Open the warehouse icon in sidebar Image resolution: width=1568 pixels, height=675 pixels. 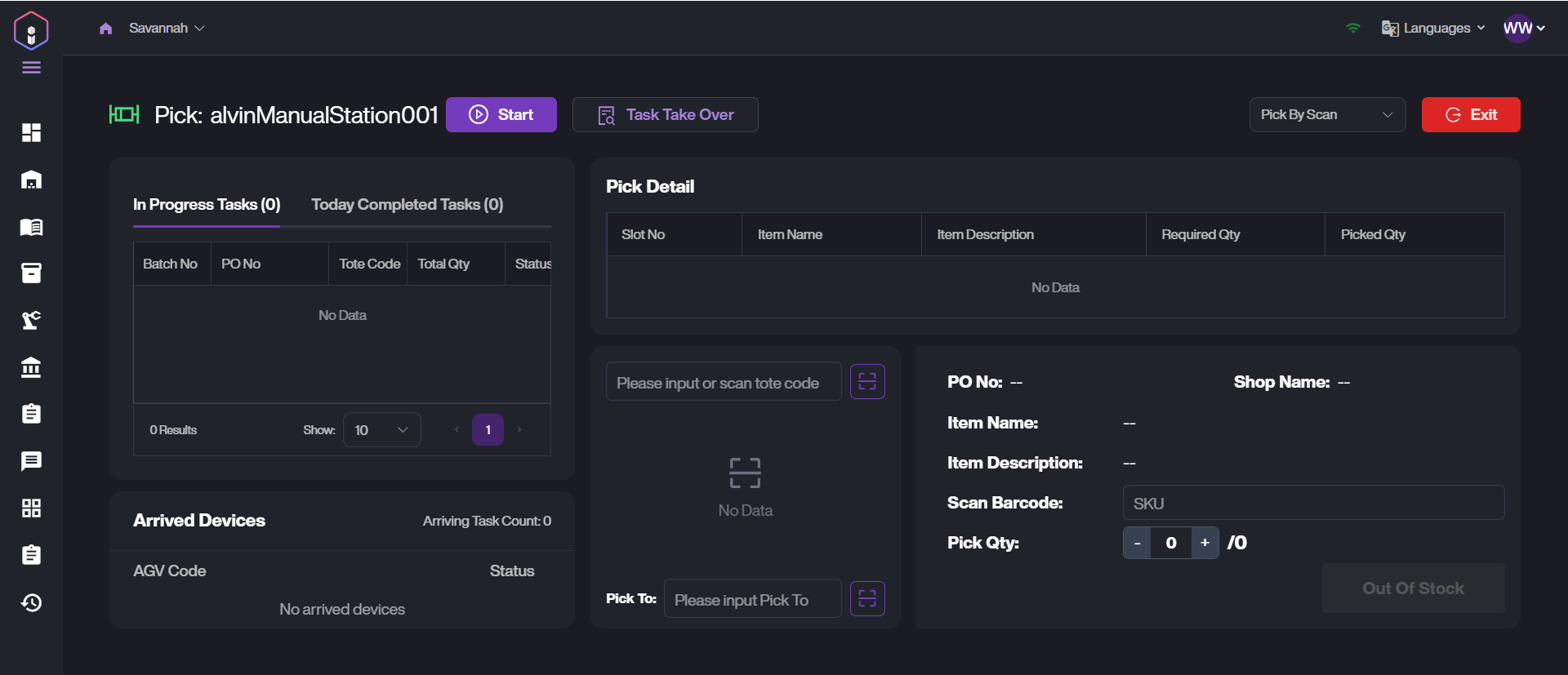(31, 180)
